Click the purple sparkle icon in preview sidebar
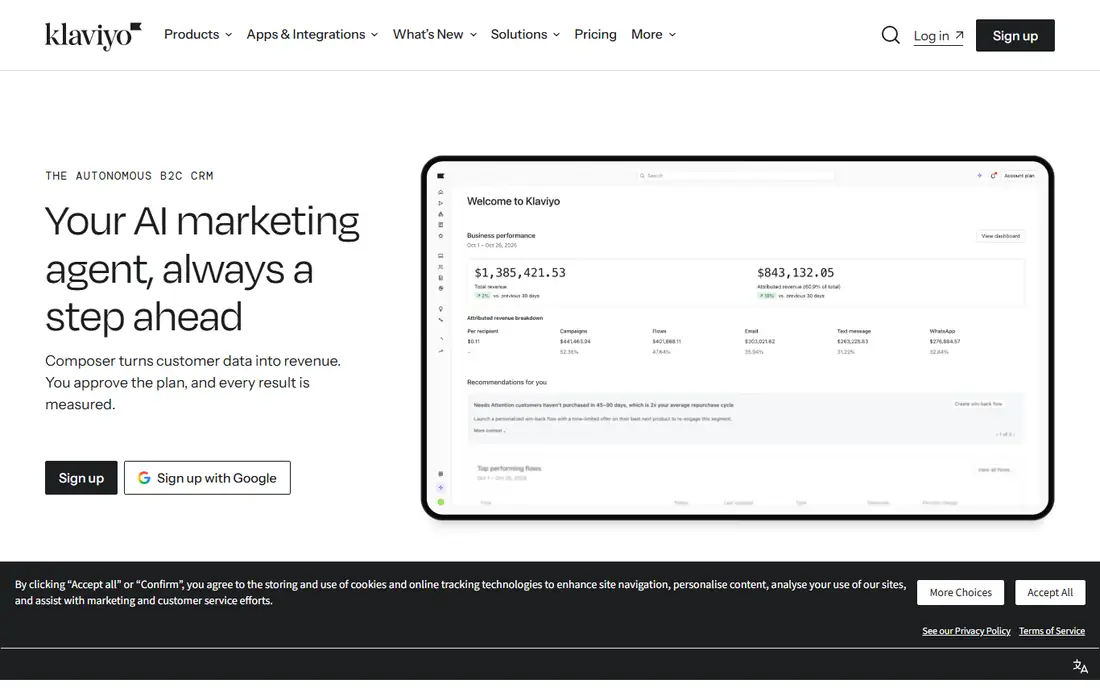 pos(441,487)
